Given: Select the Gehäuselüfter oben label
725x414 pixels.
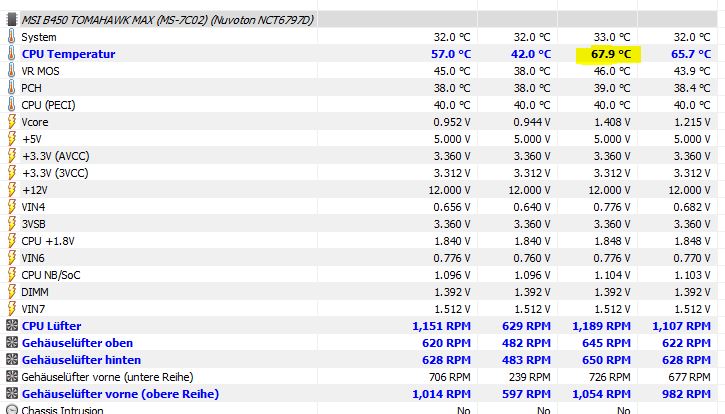Looking at the screenshot, I should pos(77,343).
